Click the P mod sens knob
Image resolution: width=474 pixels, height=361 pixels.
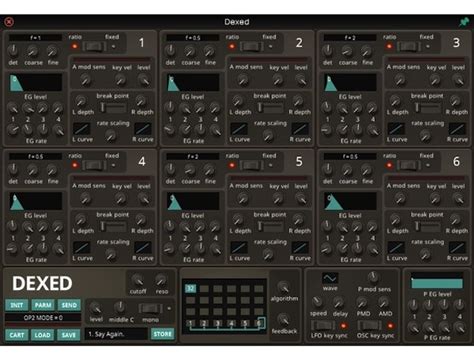[x=373, y=277]
